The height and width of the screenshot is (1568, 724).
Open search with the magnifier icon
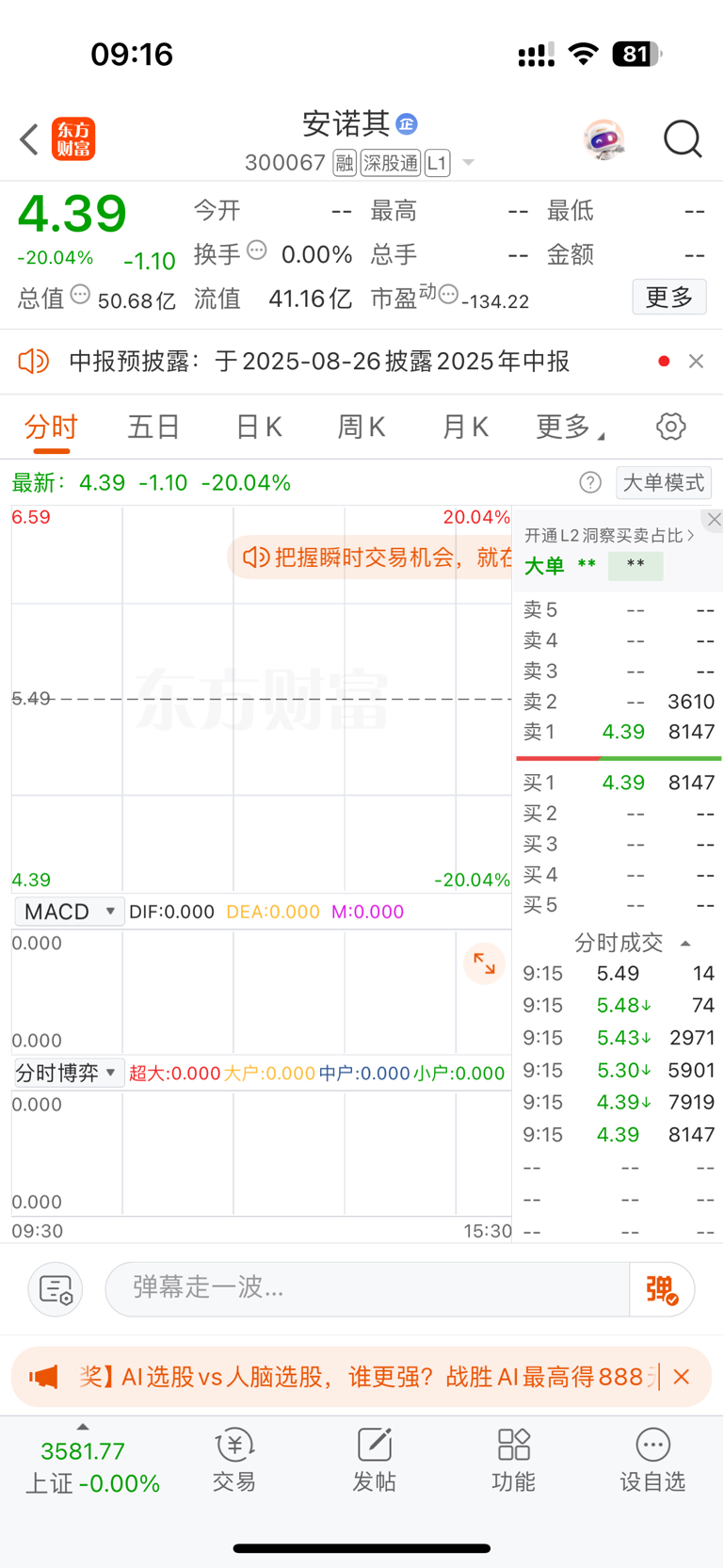pyautogui.click(x=683, y=139)
